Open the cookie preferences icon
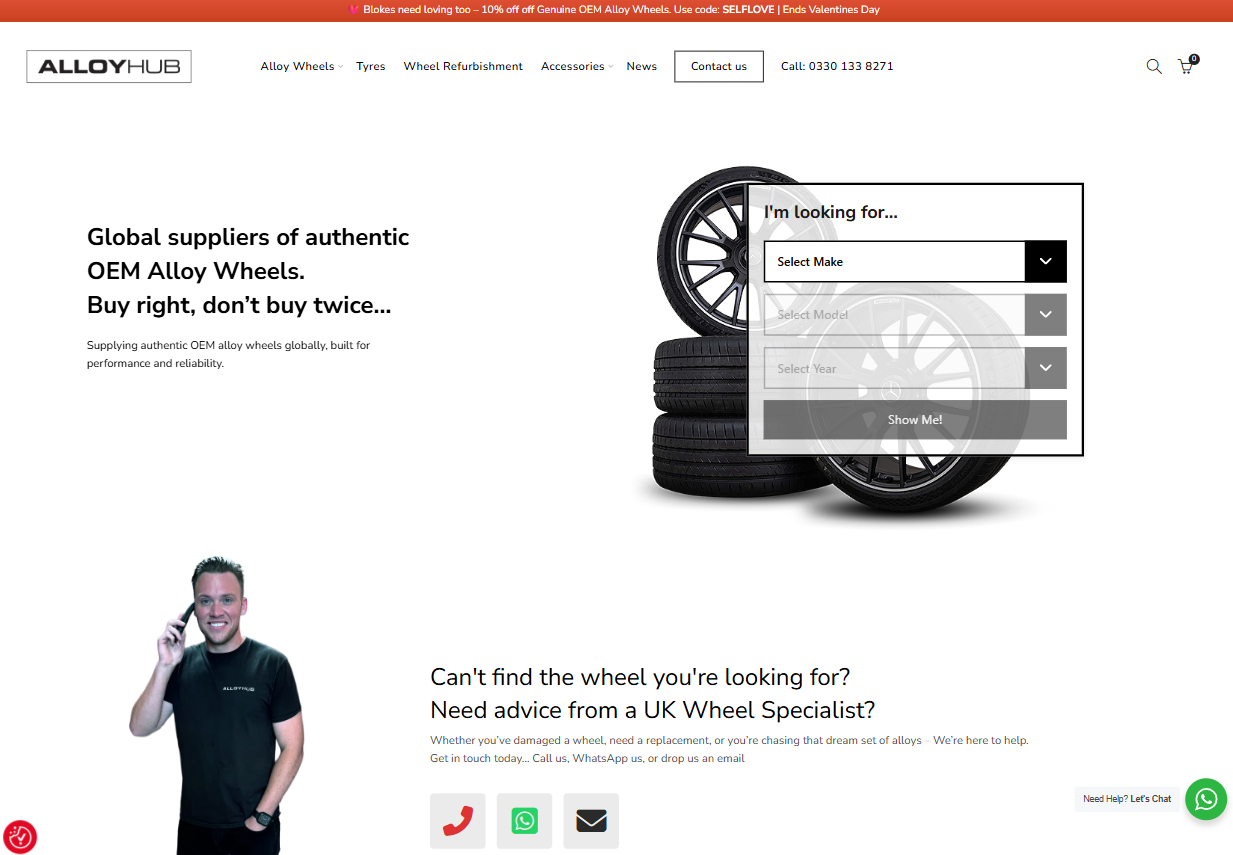The width and height of the screenshot is (1233, 855). [20, 837]
